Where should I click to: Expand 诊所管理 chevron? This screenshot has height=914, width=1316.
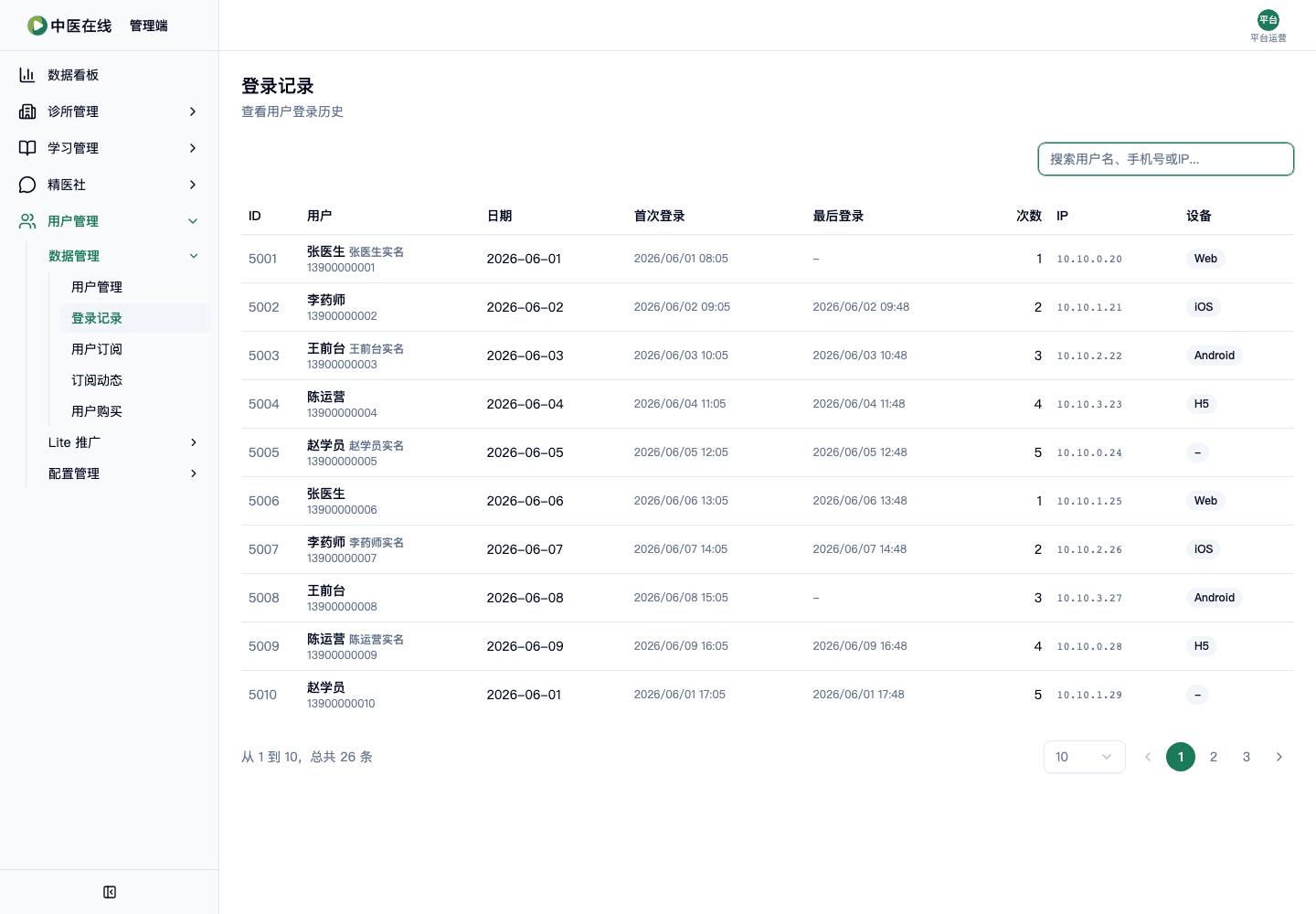click(x=193, y=112)
